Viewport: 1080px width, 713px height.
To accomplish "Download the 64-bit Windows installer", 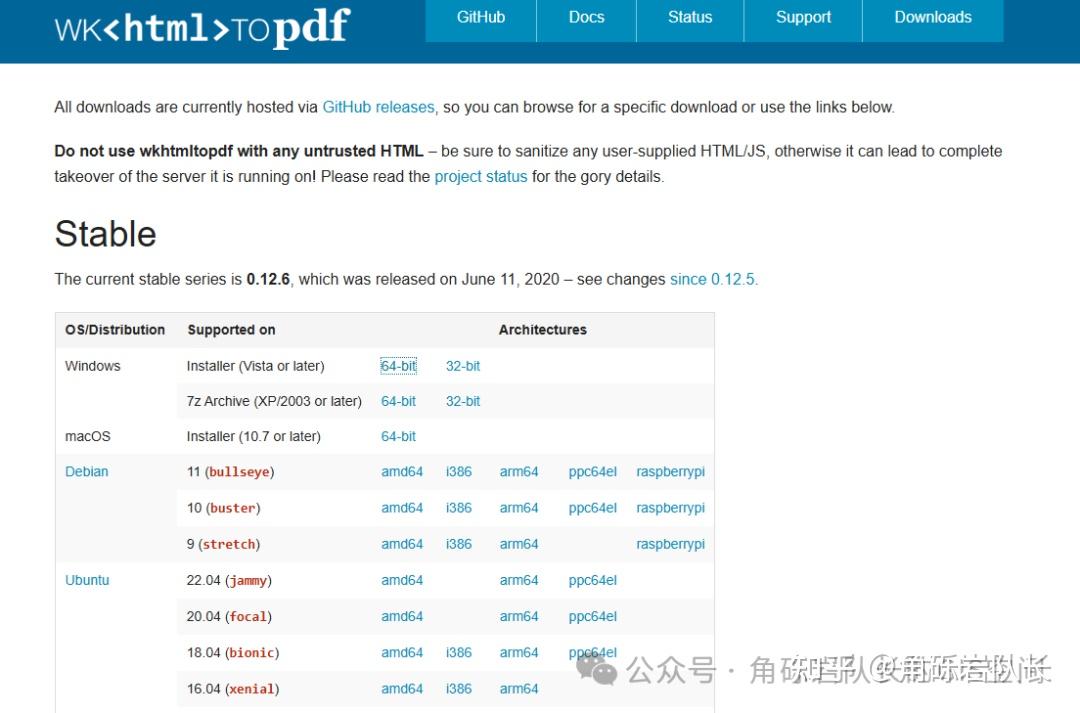I will coord(398,365).
